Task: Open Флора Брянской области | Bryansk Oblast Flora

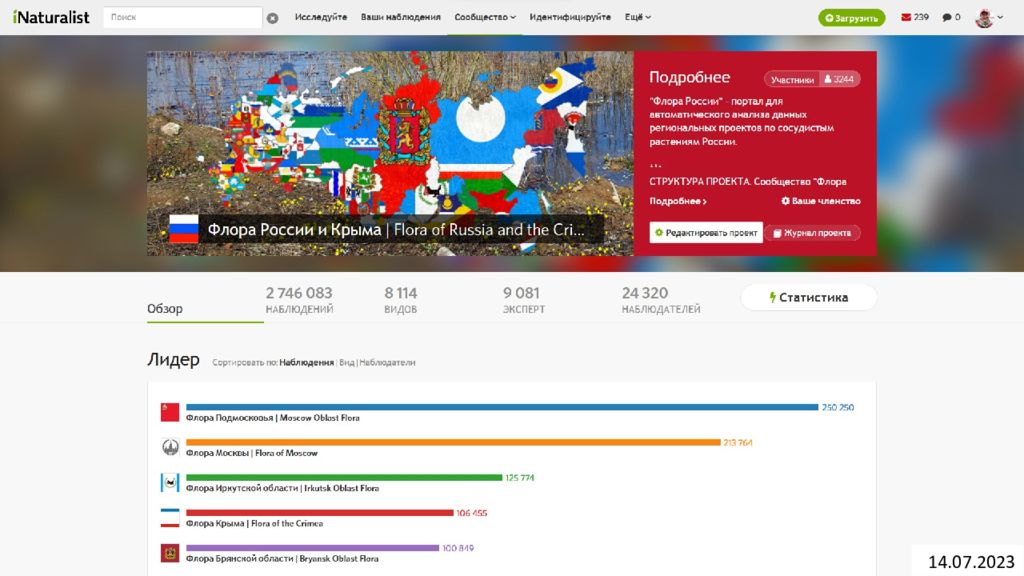Action: (282, 559)
